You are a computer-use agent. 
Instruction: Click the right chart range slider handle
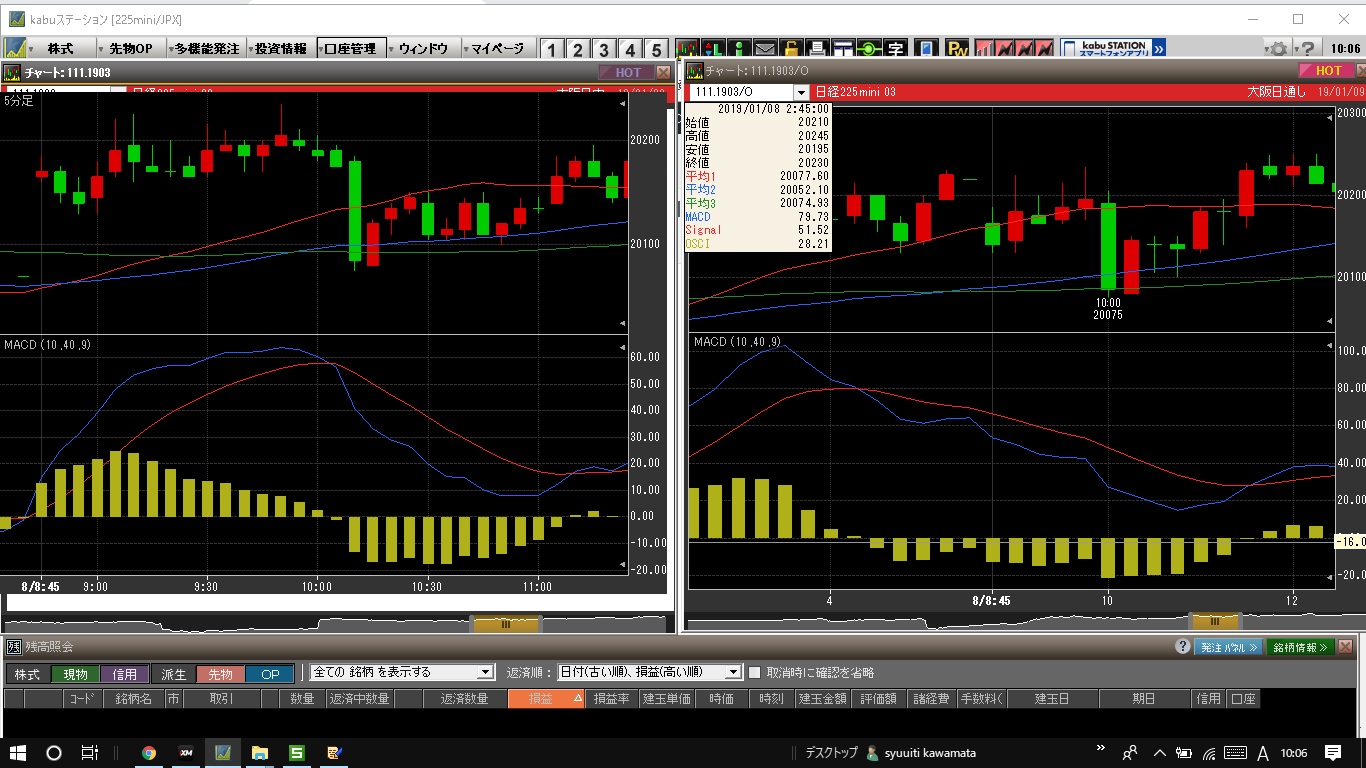point(1214,621)
